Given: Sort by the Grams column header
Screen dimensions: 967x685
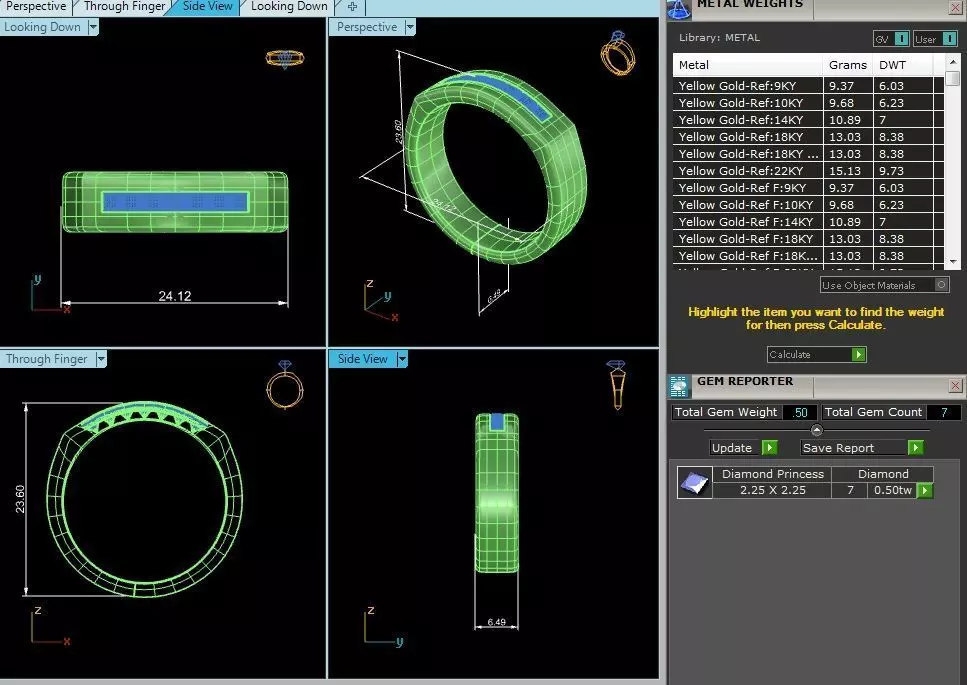Looking at the screenshot, I should 847,65.
